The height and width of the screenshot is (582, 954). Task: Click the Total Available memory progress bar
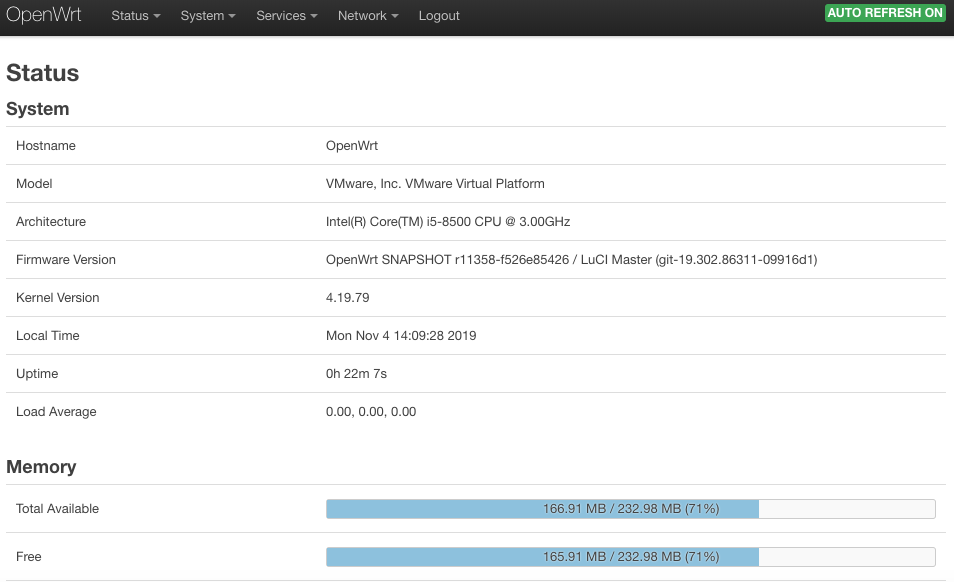[x=631, y=509]
